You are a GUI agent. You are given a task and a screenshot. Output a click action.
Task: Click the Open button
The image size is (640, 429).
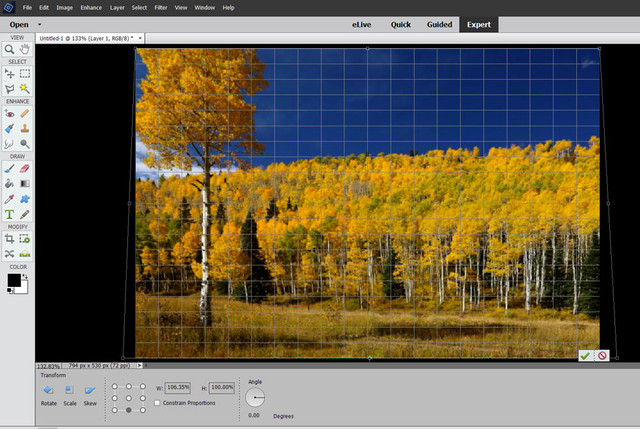19,24
